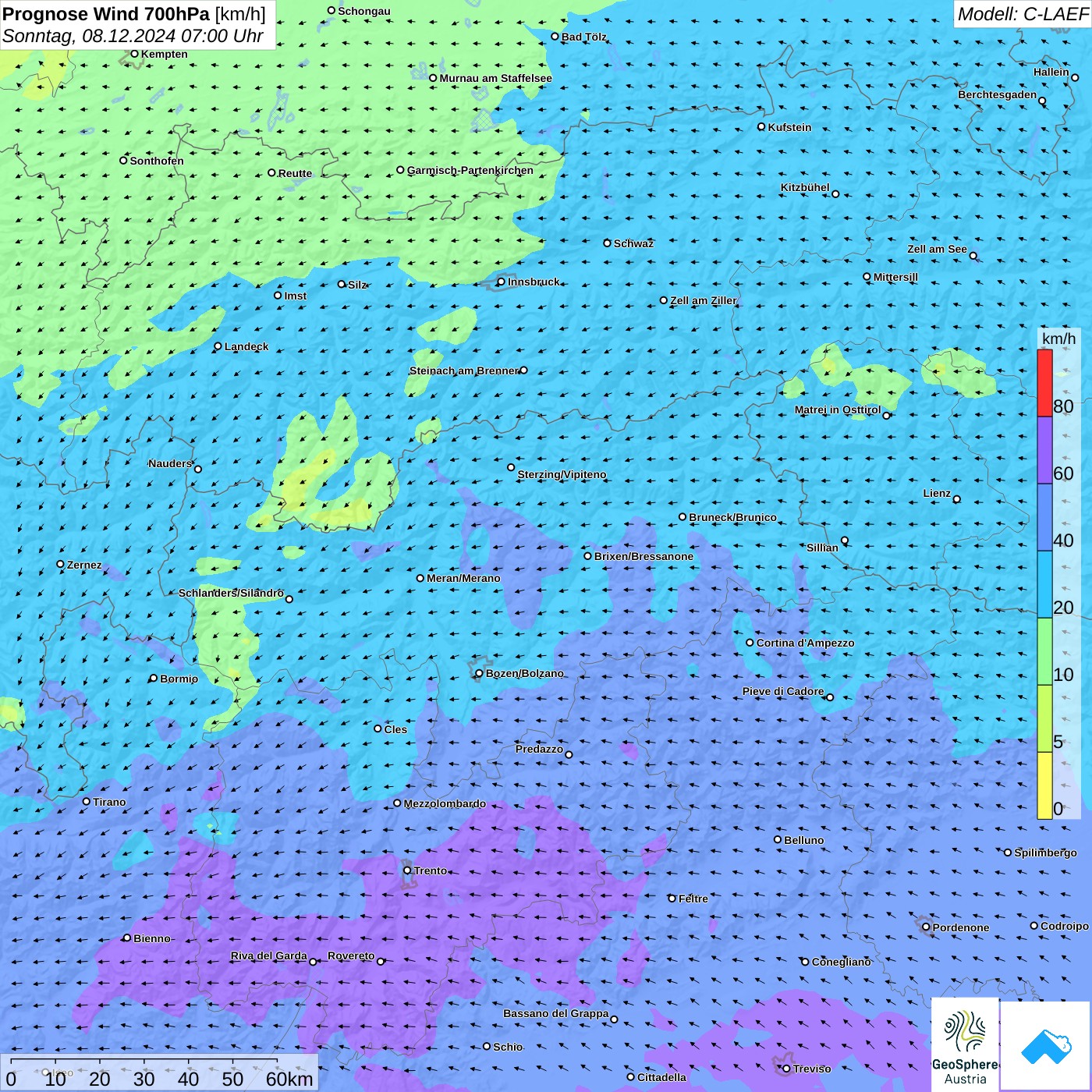1092x1092 pixels.
Task: Click the Sterzing/Vipiteno location dot
Action: (512, 467)
